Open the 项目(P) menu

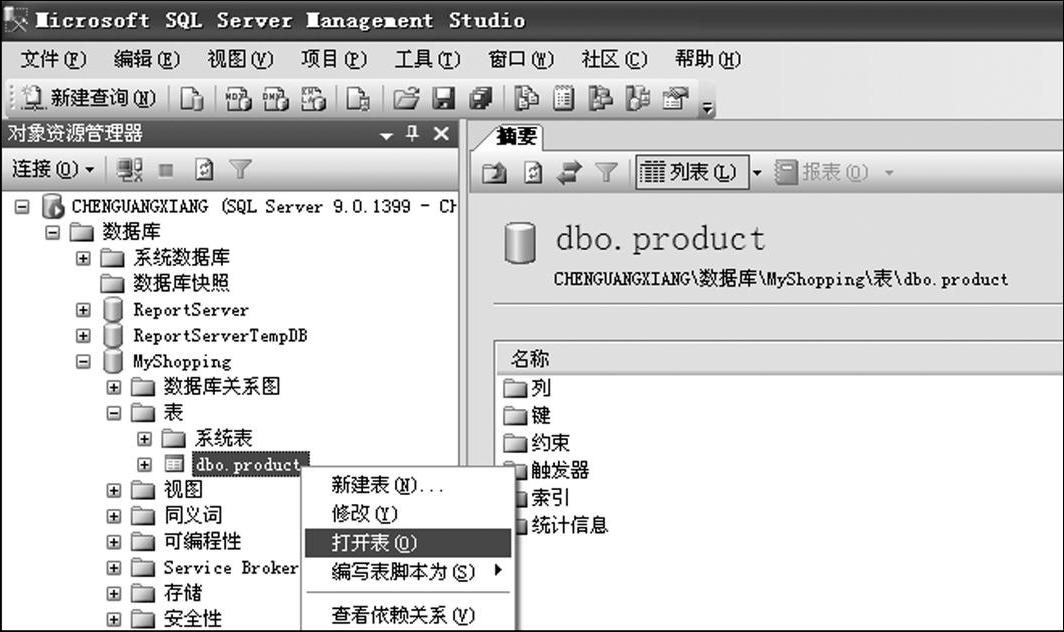(334, 60)
